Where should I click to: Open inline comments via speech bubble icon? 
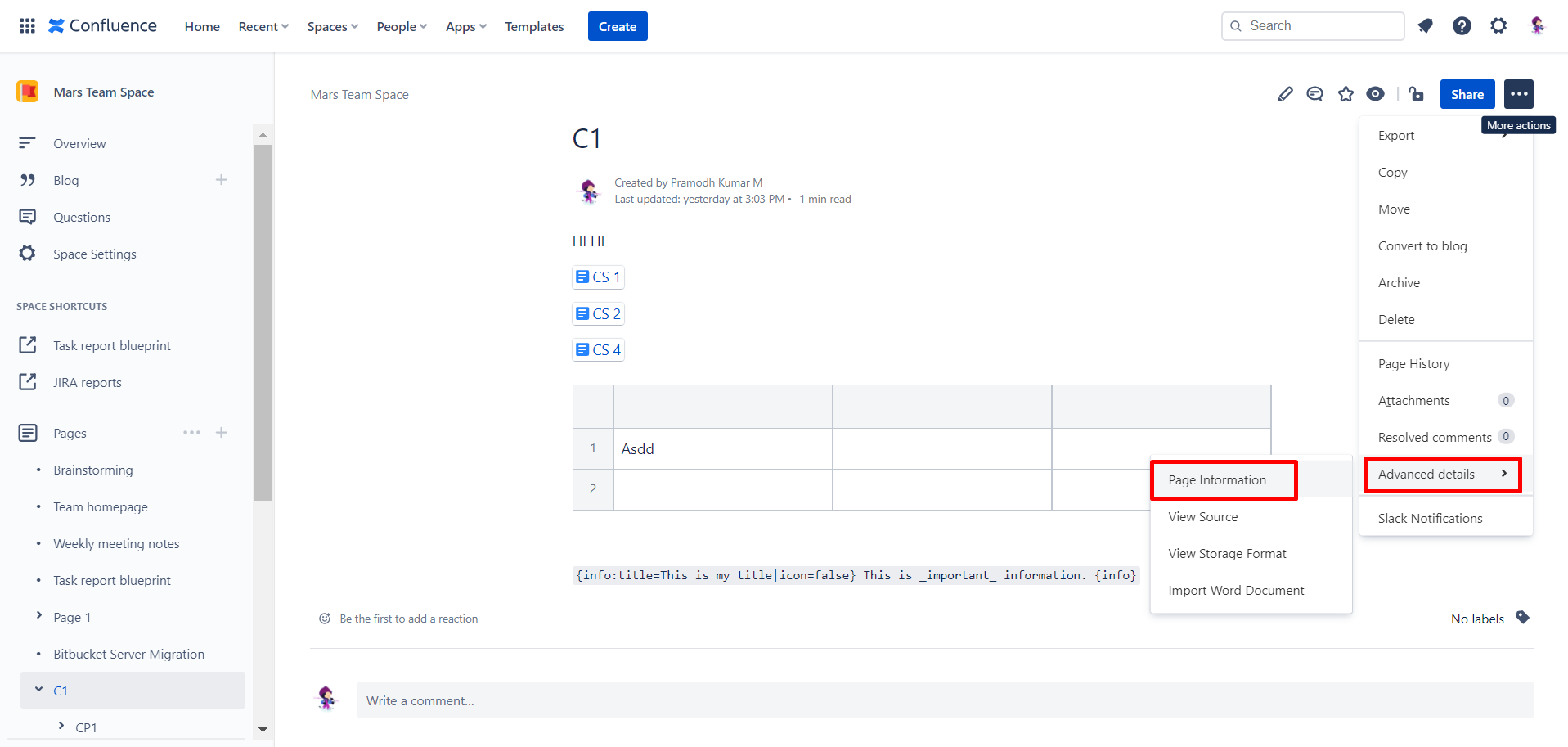tap(1314, 94)
